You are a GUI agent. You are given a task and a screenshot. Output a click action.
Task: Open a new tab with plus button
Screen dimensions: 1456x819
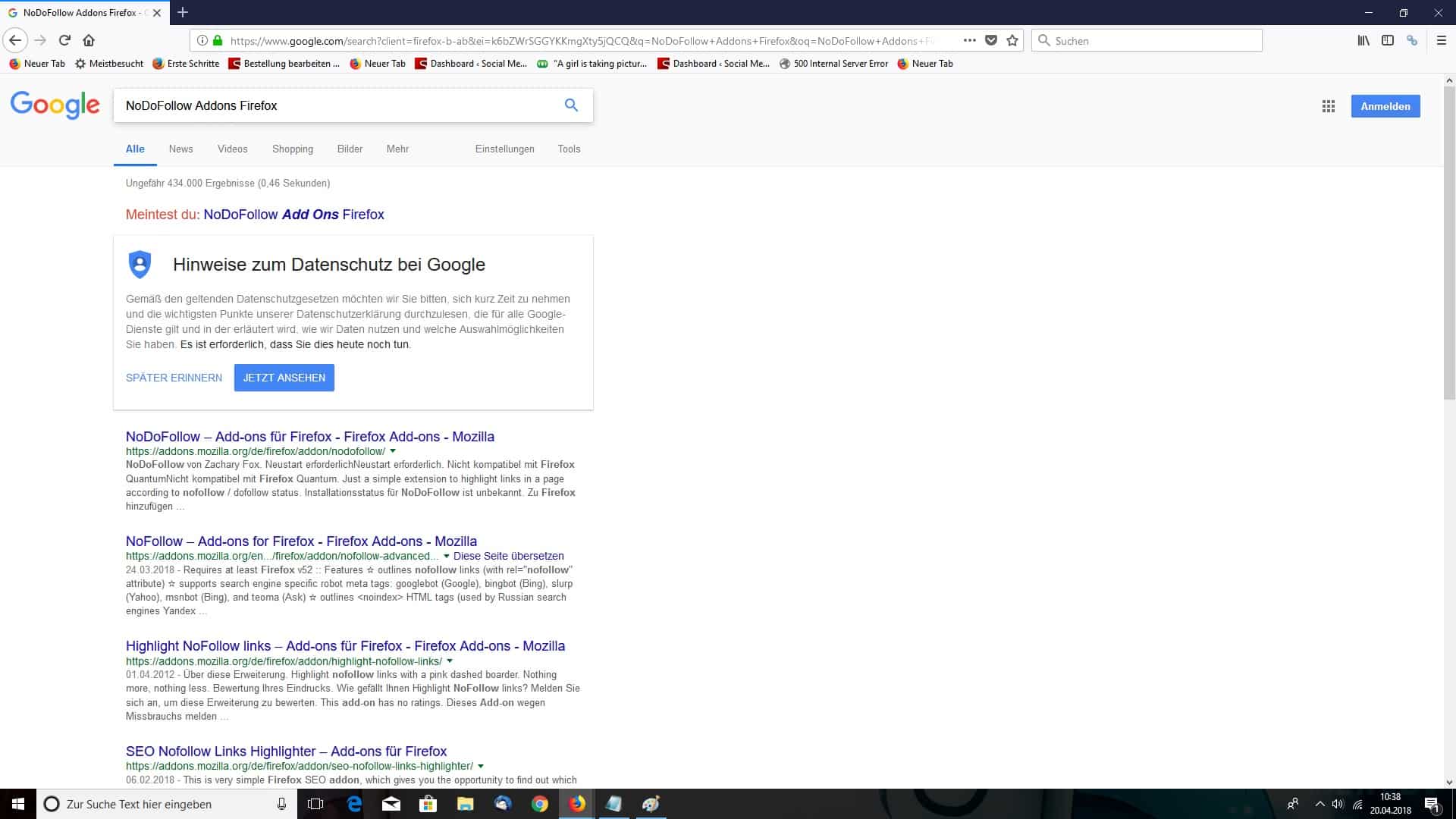tap(183, 12)
